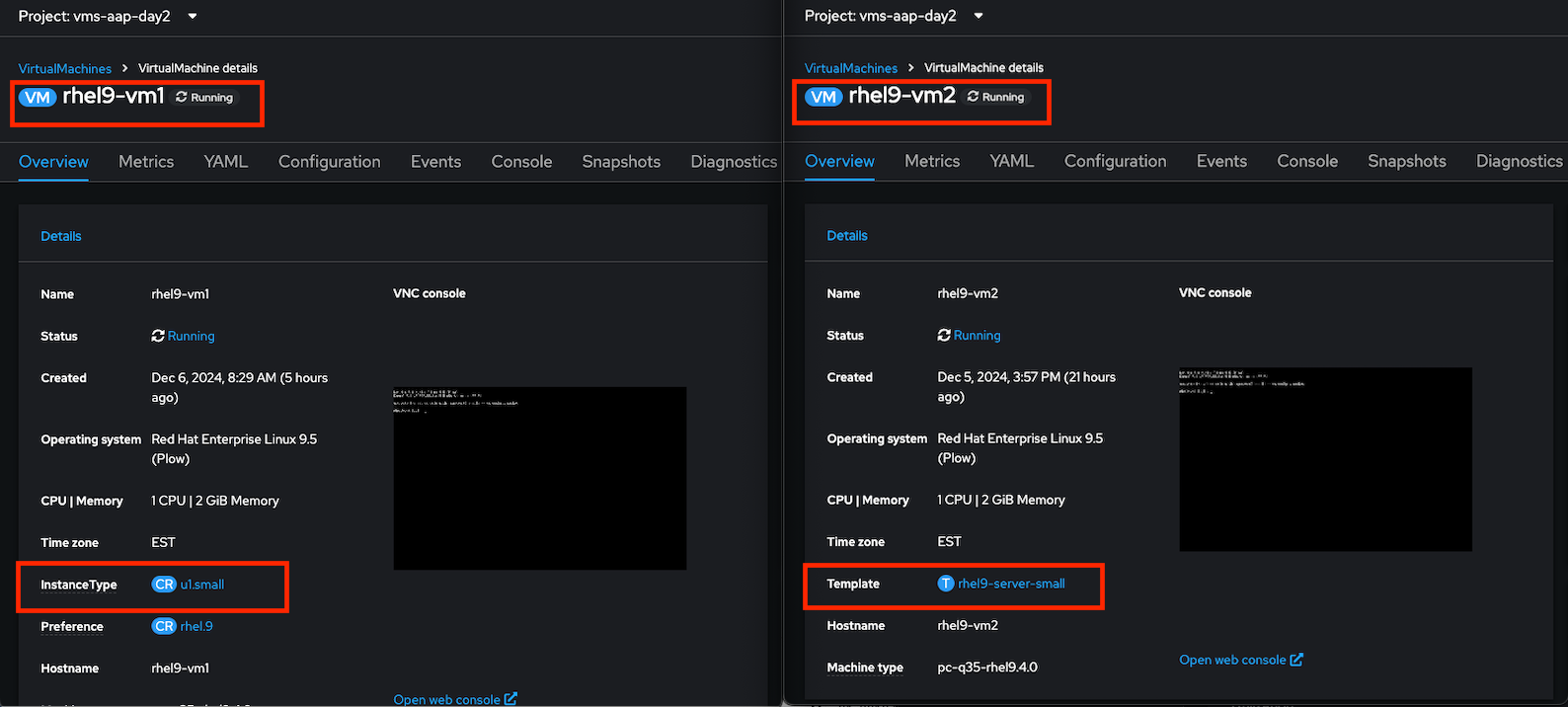The height and width of the screenshot is (707, 1568).
Task: Click CR badge icon next to rhel.9
Action: tap(164, 626)
